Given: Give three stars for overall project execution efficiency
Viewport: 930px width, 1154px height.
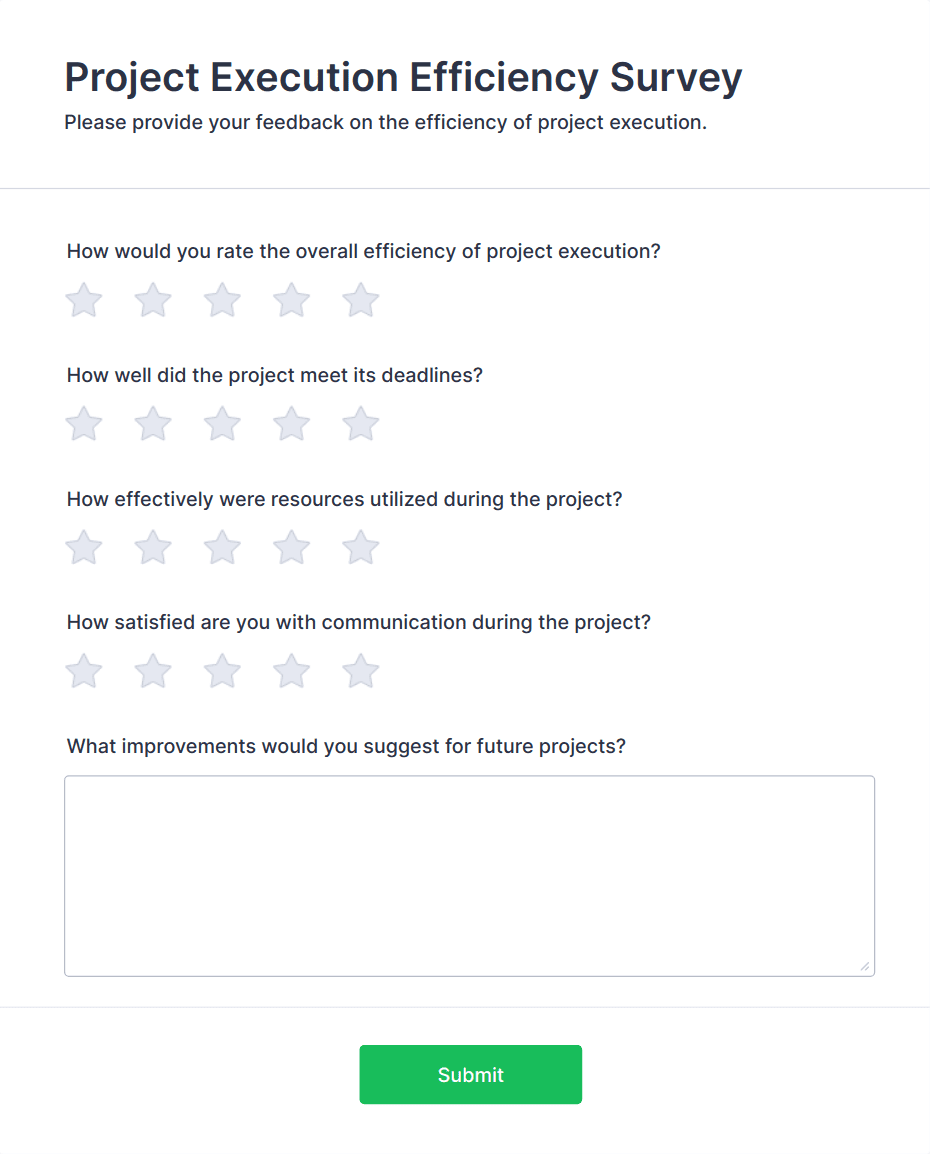Looking at the screenshot, I should [221, 300].
